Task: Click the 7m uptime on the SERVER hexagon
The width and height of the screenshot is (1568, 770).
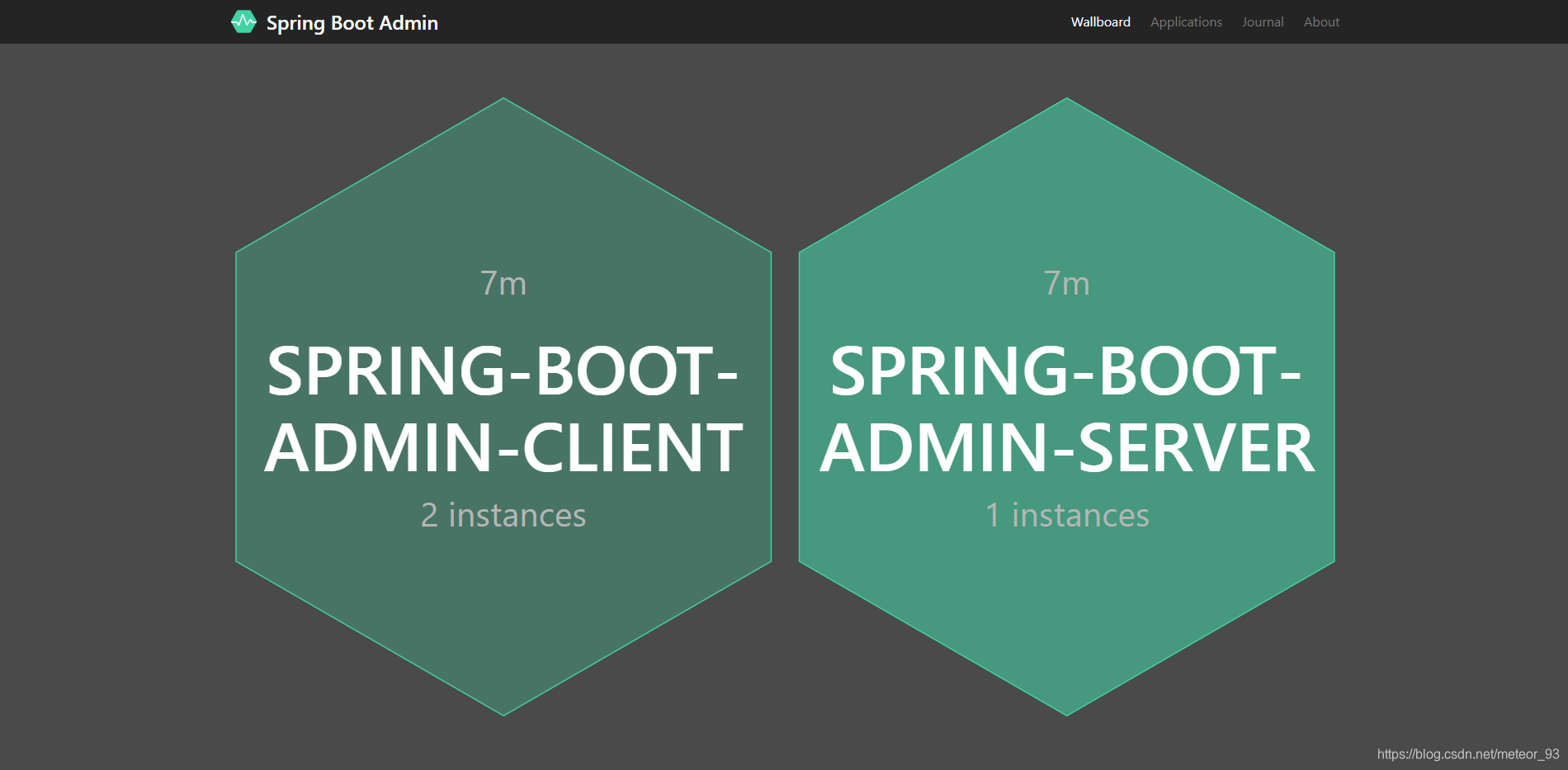Action: (x=1067, y=283)
